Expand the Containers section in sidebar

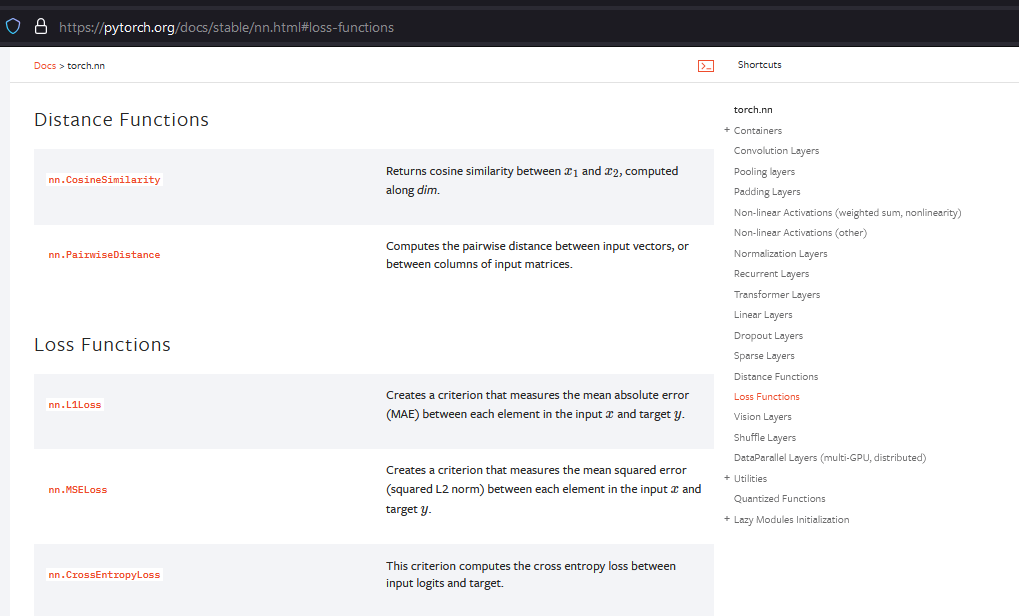tap(727, 130)
